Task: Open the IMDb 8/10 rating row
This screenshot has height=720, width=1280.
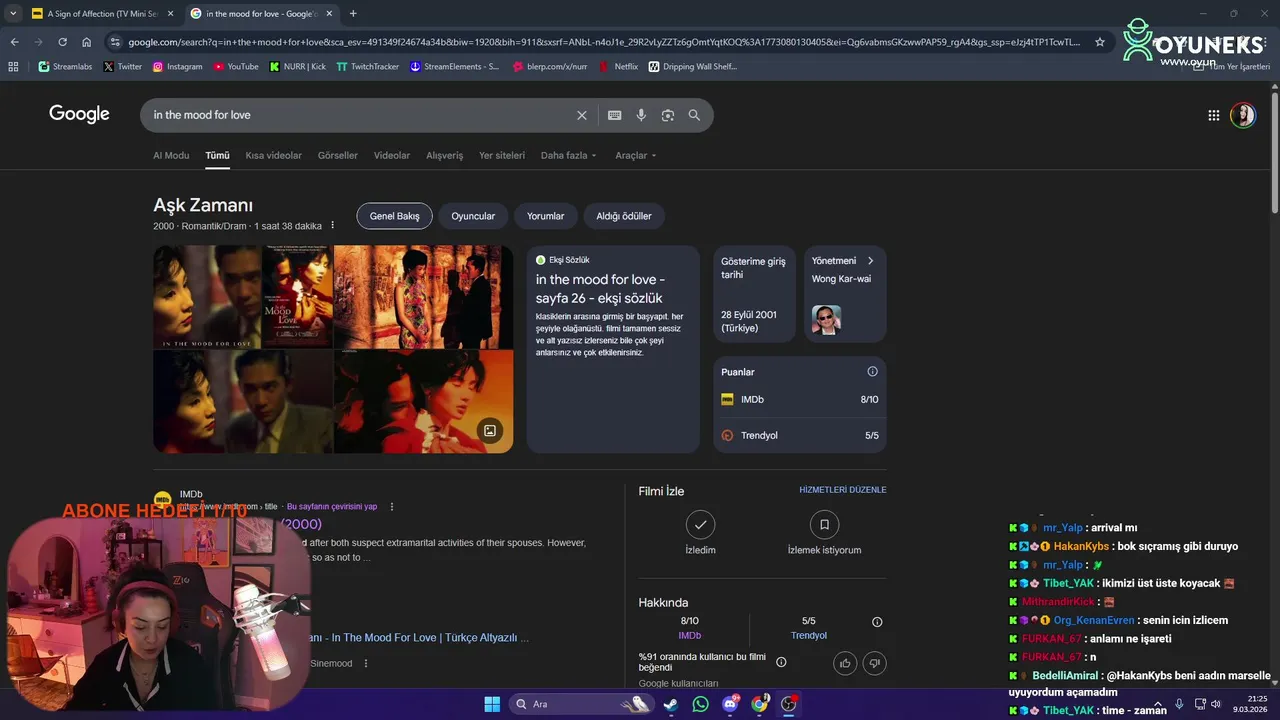Action: (800, 399)
